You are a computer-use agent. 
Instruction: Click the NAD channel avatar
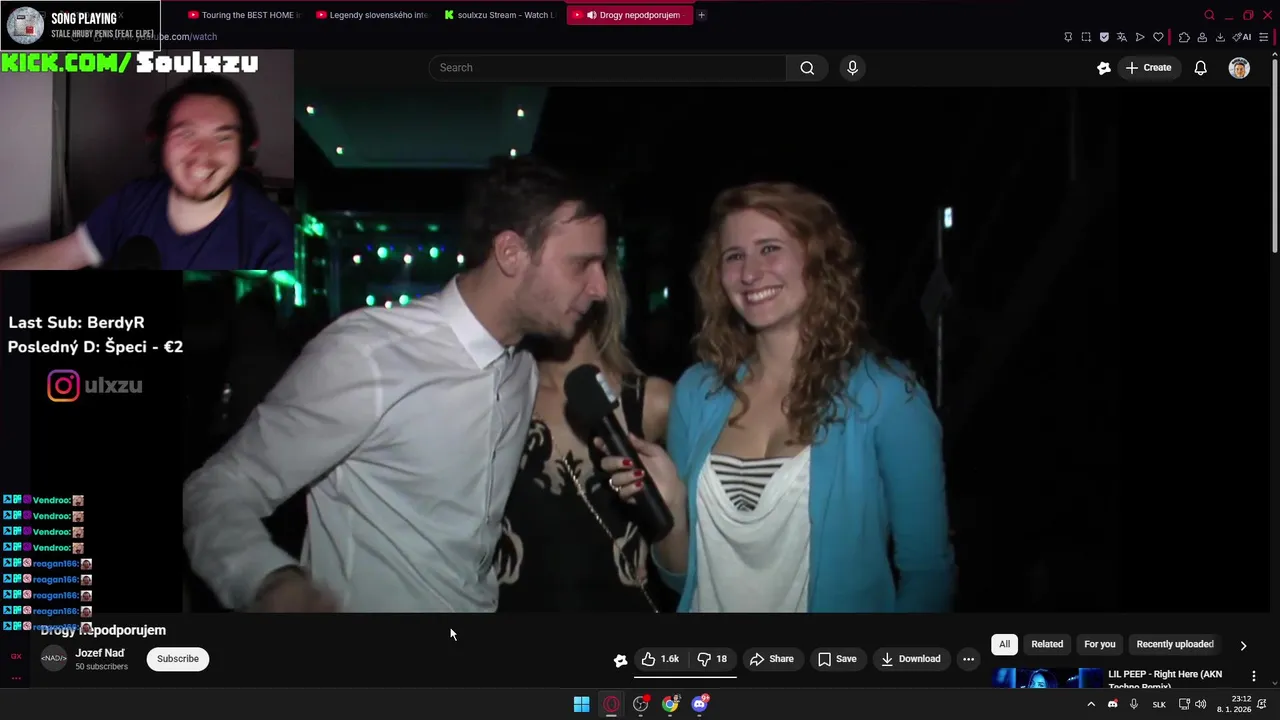pos(54,658)
